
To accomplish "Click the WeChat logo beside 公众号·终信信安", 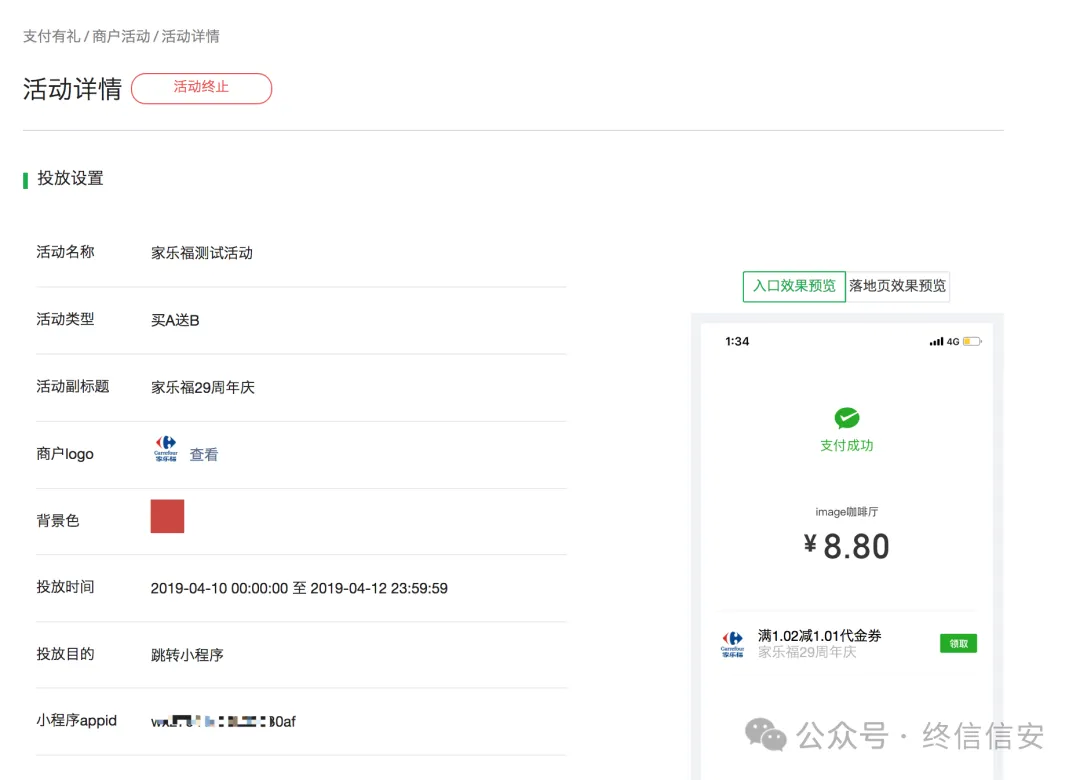I will point(764,736).
